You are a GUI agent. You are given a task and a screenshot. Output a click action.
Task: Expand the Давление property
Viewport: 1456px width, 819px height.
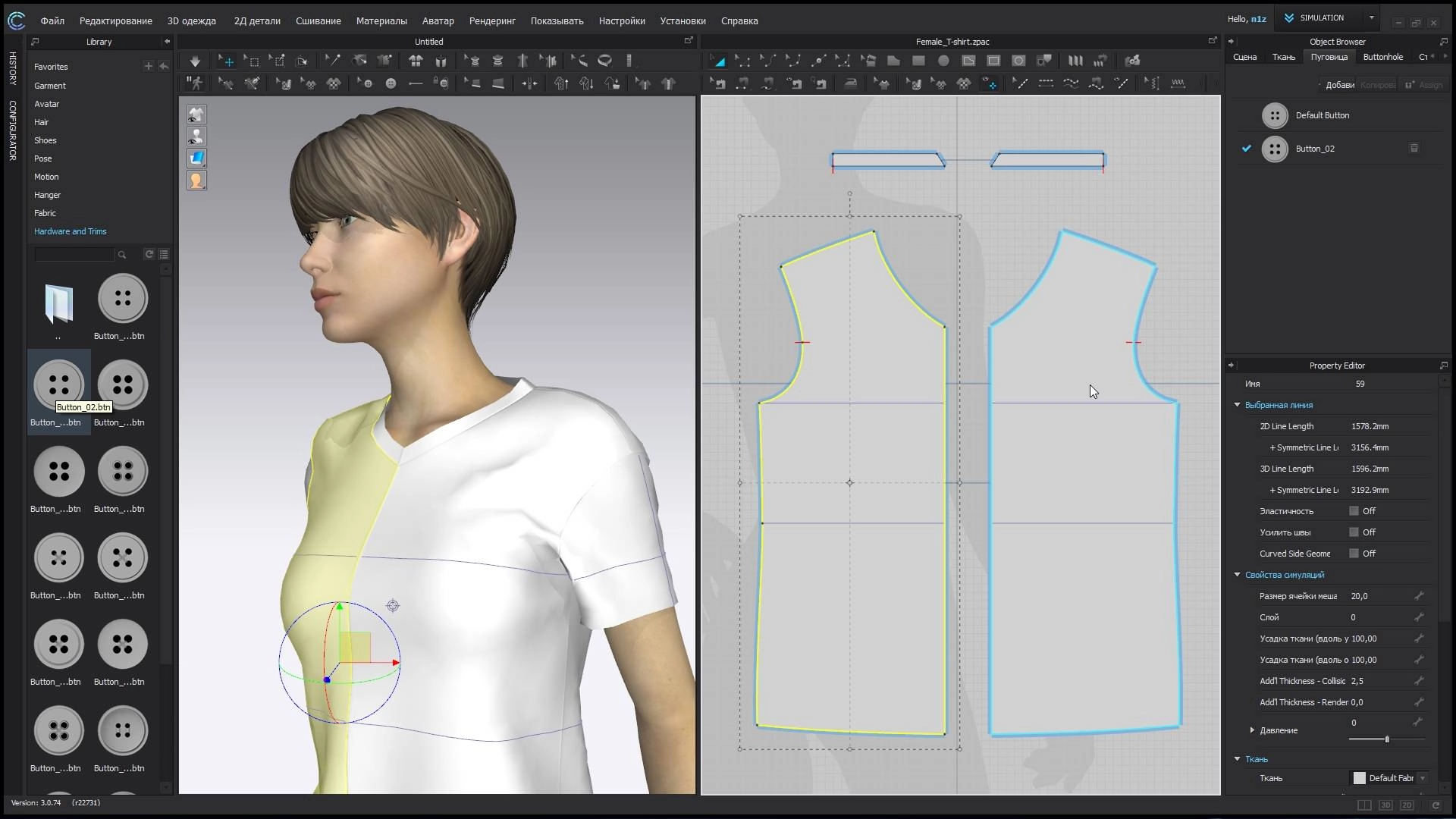tap(1252, 730)
